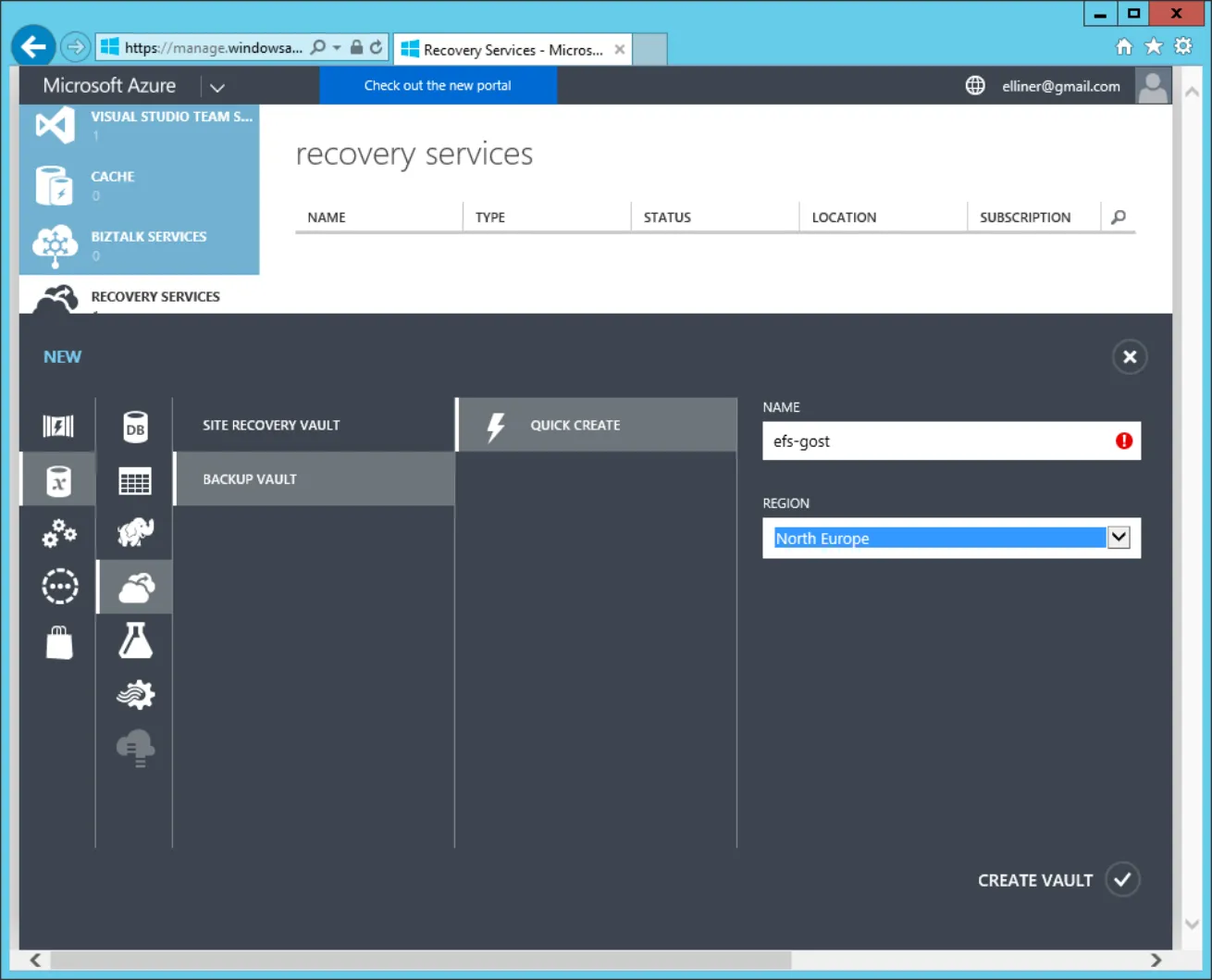Screen dimensions: 1212x980
Task: Open the user avatar next to elliner@gmail.com
Action: point(1153,86)
